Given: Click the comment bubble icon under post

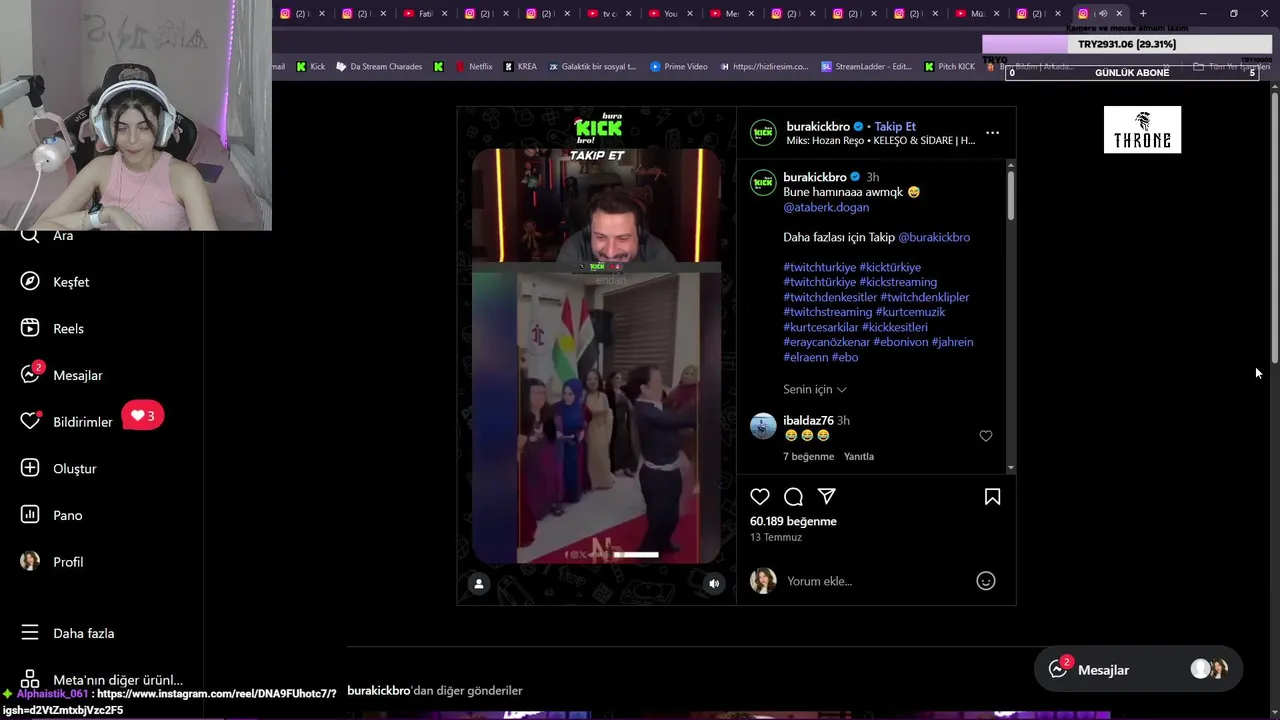Looking at the screenshot, I should pyautogui.click(x=794, y=497).
